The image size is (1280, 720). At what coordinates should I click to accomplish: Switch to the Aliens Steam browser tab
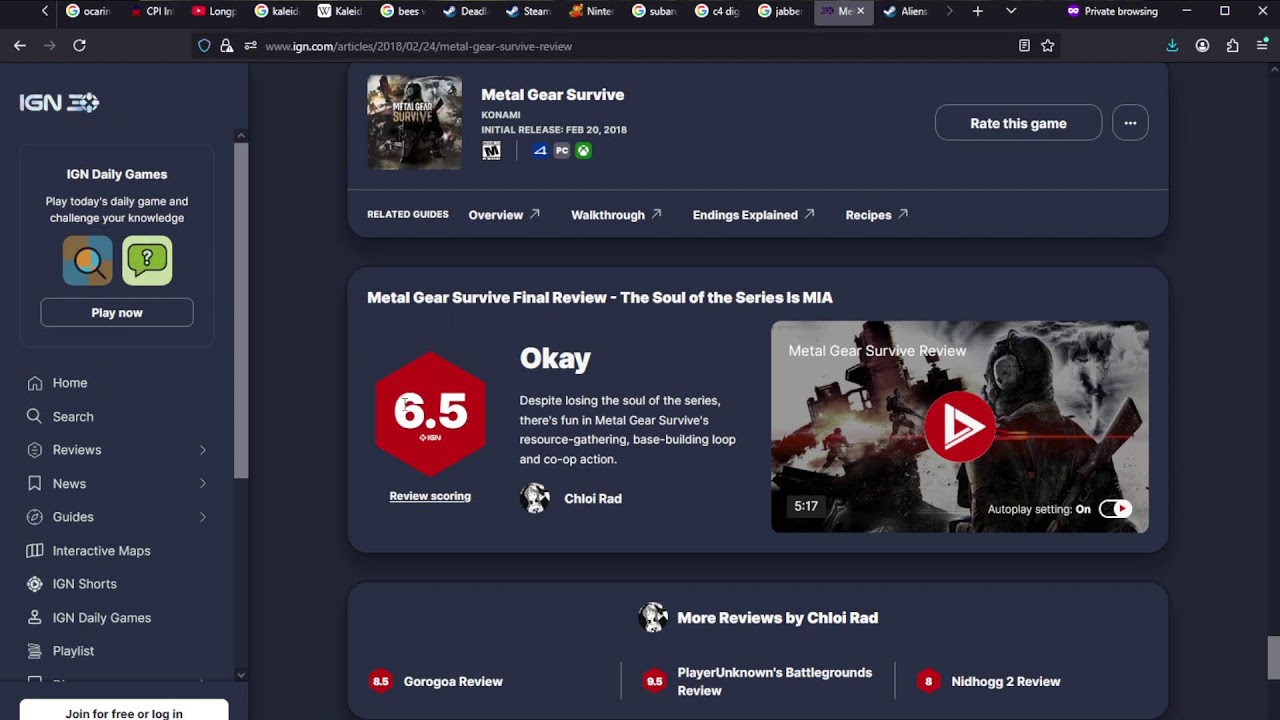coord(905,11)
